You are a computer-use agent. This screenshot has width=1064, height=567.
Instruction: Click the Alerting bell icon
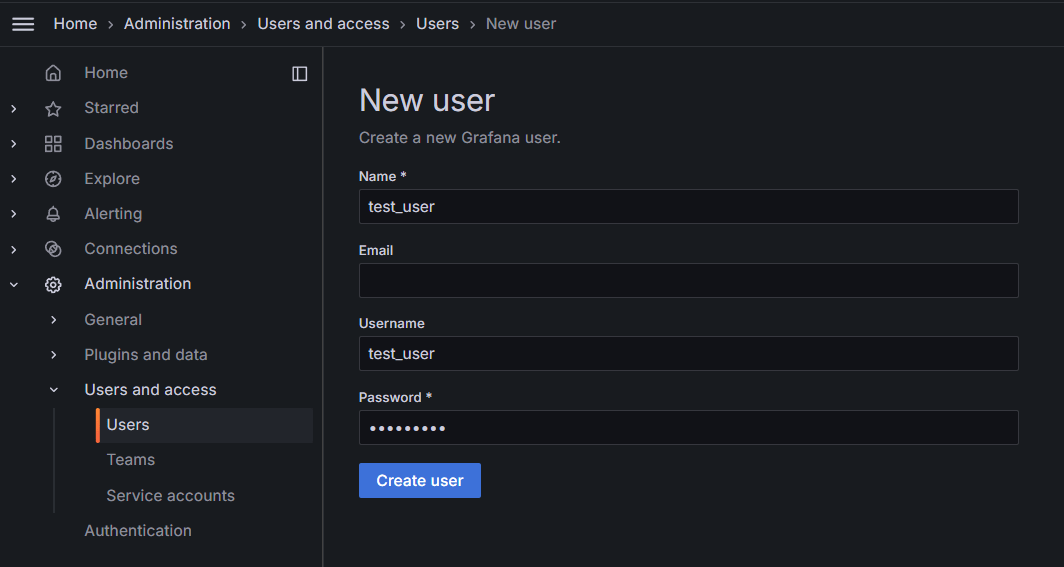point(53,214)
